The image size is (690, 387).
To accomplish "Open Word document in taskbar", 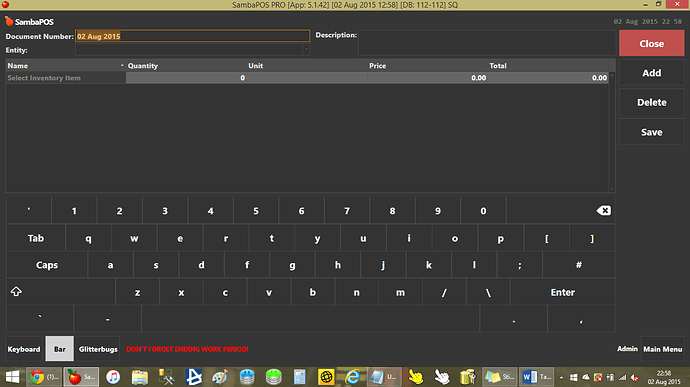I will pos(536,377).
